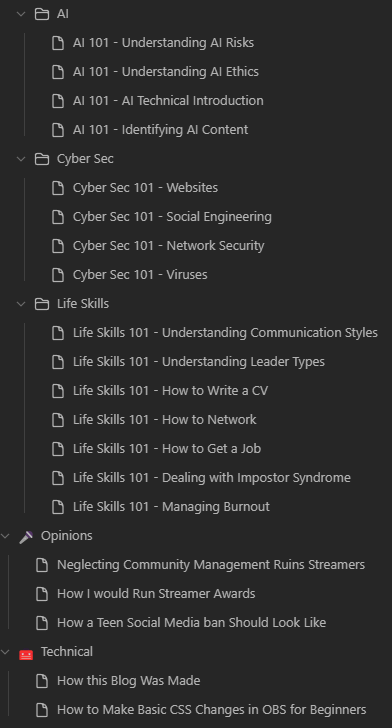Click the file icon for Managing Burnout
The width and height of the screenshot is (392, 728).
(x=58, y=507)
